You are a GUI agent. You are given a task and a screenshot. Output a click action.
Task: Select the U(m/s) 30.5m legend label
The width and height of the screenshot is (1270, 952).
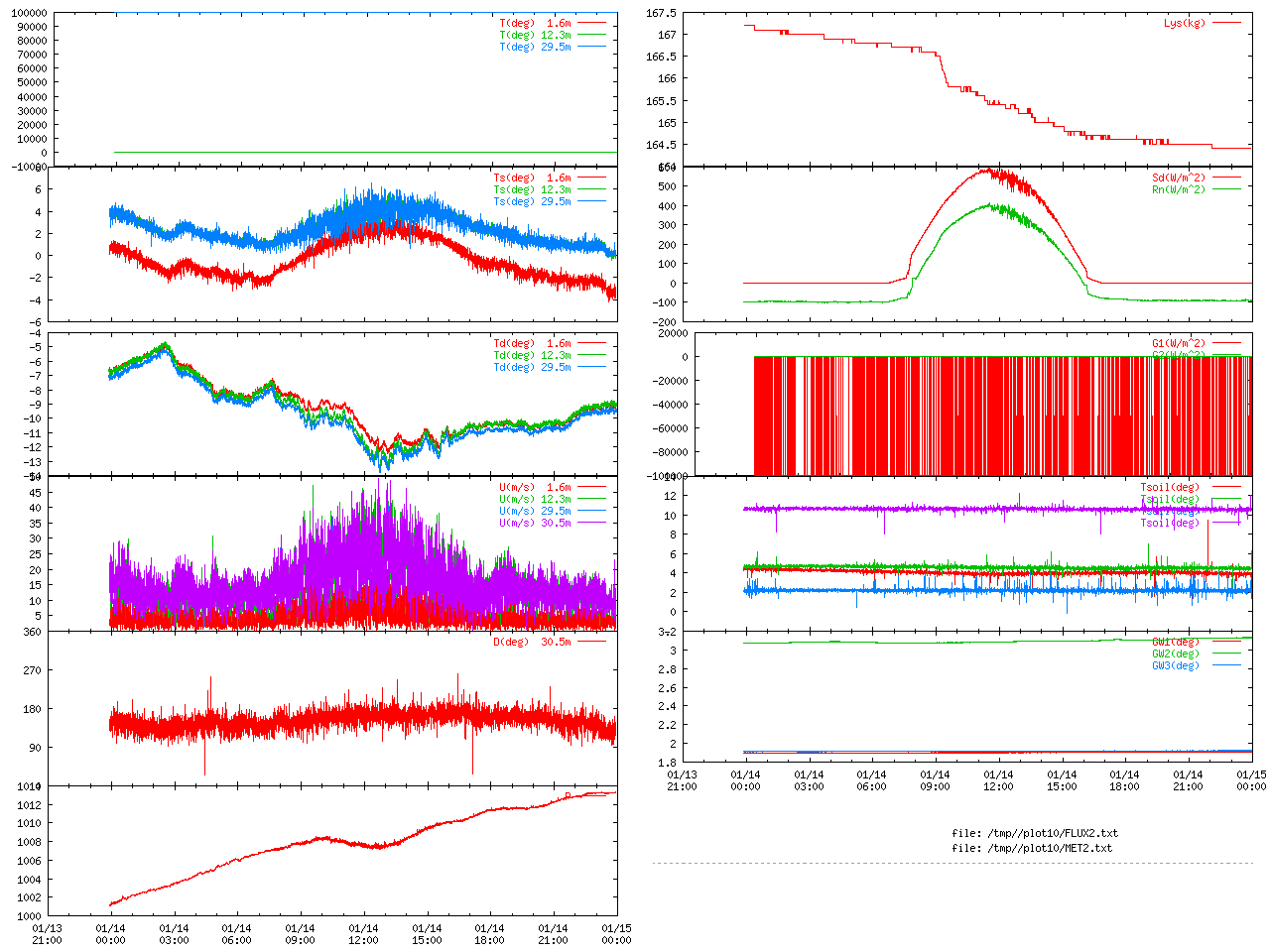pyautogui.click(x=535, y=523)
